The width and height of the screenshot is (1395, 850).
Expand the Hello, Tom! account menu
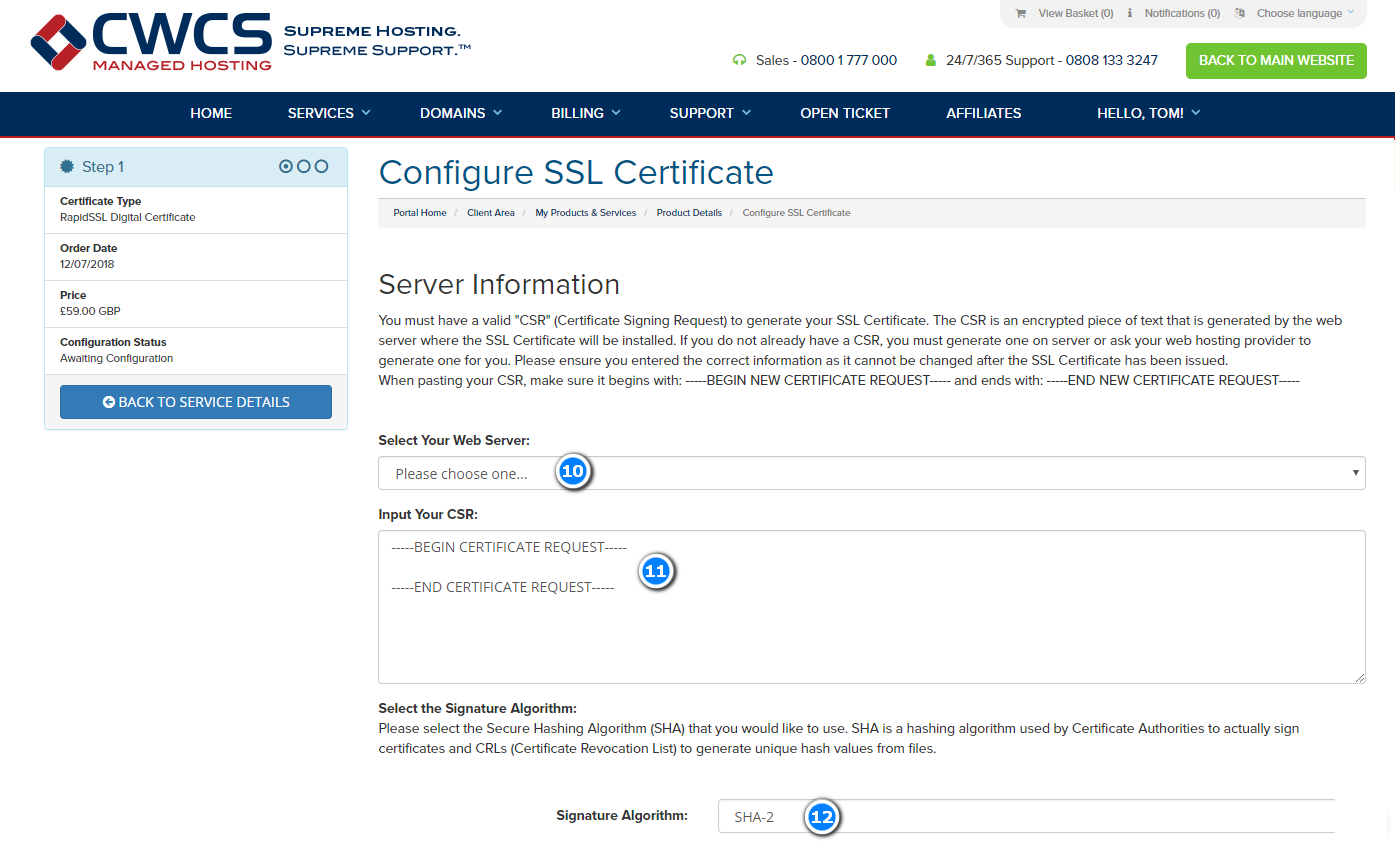[x=1149, y=113]
